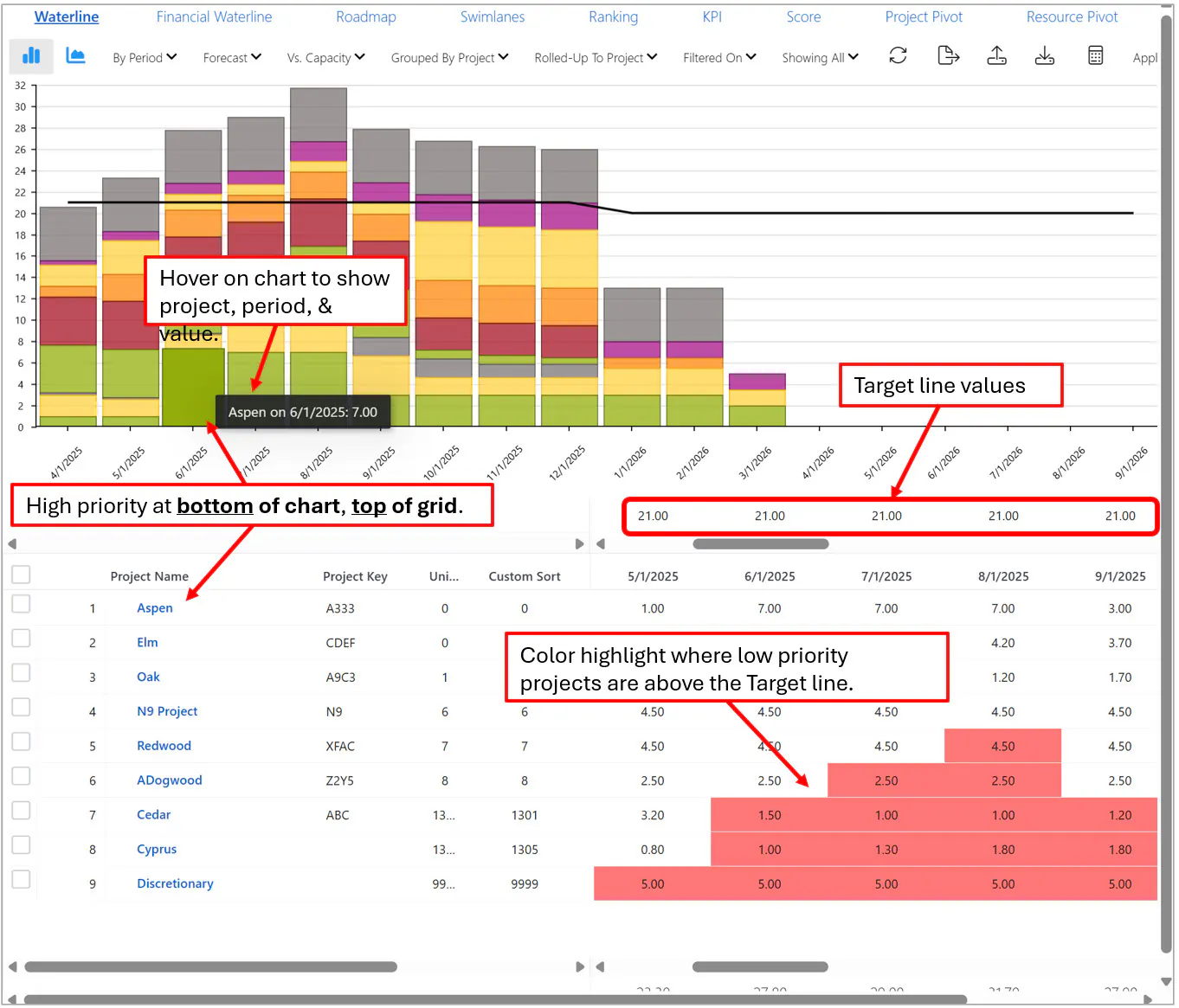The image size is (1179, 1008).
Task: Switch to the bar chart view icon
Action: (x=31, y=56)
